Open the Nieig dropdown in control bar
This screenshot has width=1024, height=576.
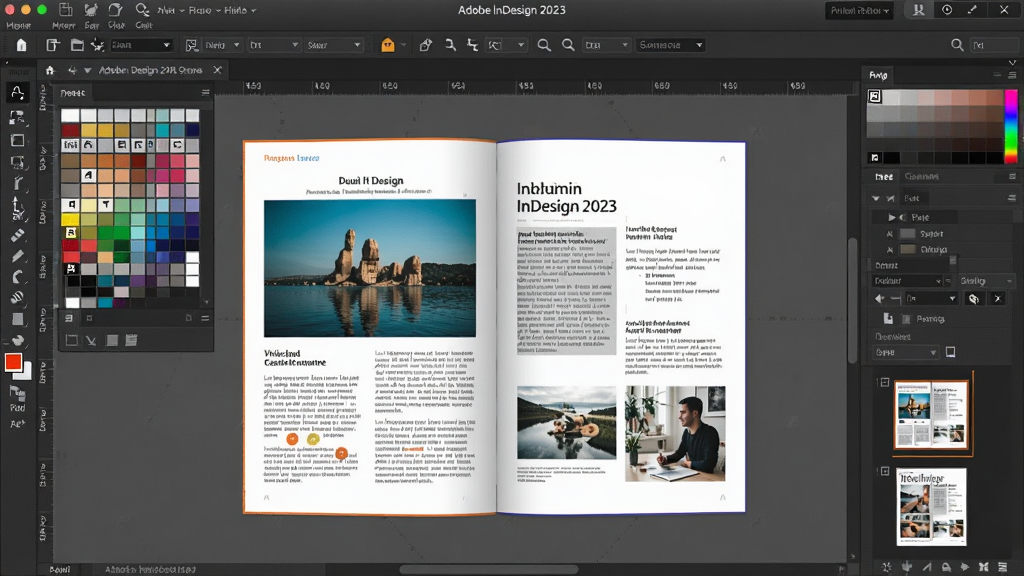tap(221, 45)
